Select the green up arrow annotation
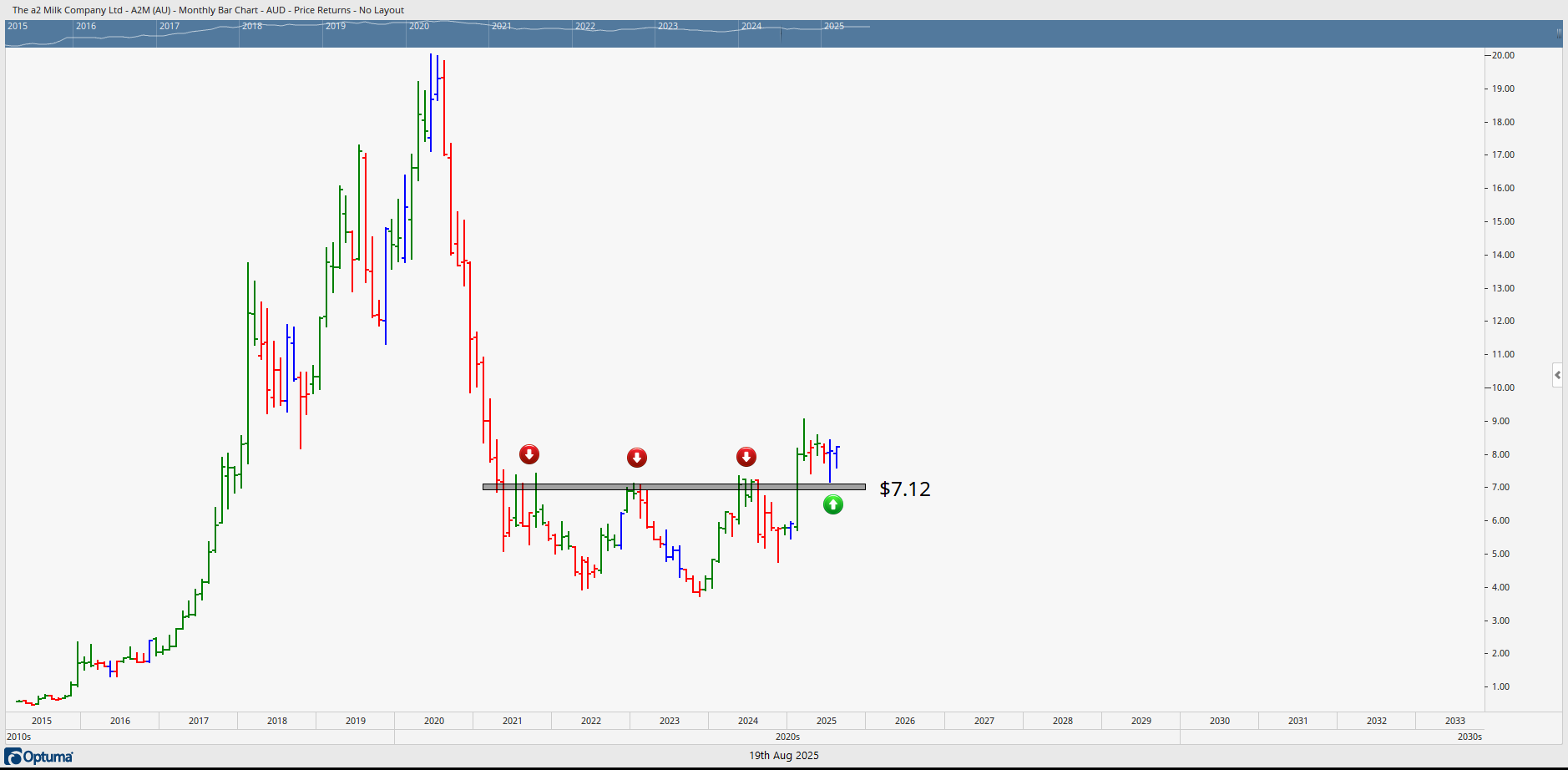The height and width of the screenshot is (770, 1568). tap(833, 504)
